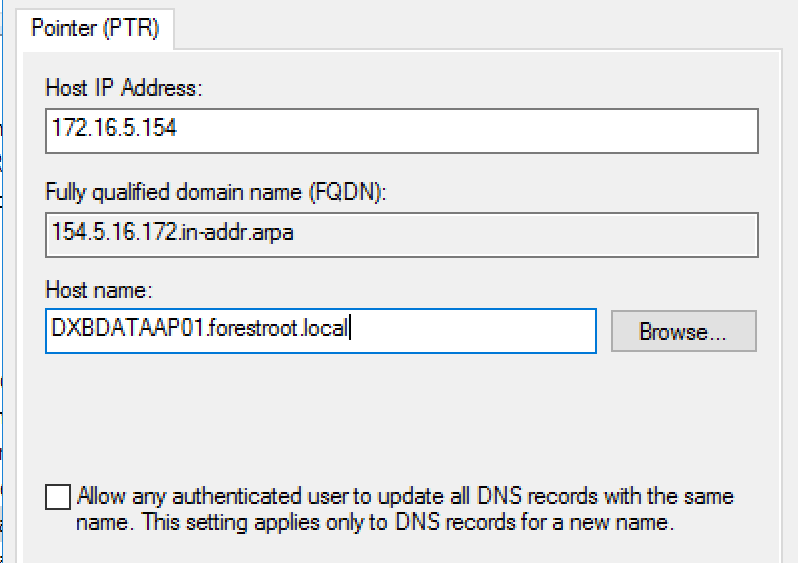This screenshot has width=798, height=563.
Task: Enable the allow authenticated user update checkbox
Action: click(x=58, y=496)
